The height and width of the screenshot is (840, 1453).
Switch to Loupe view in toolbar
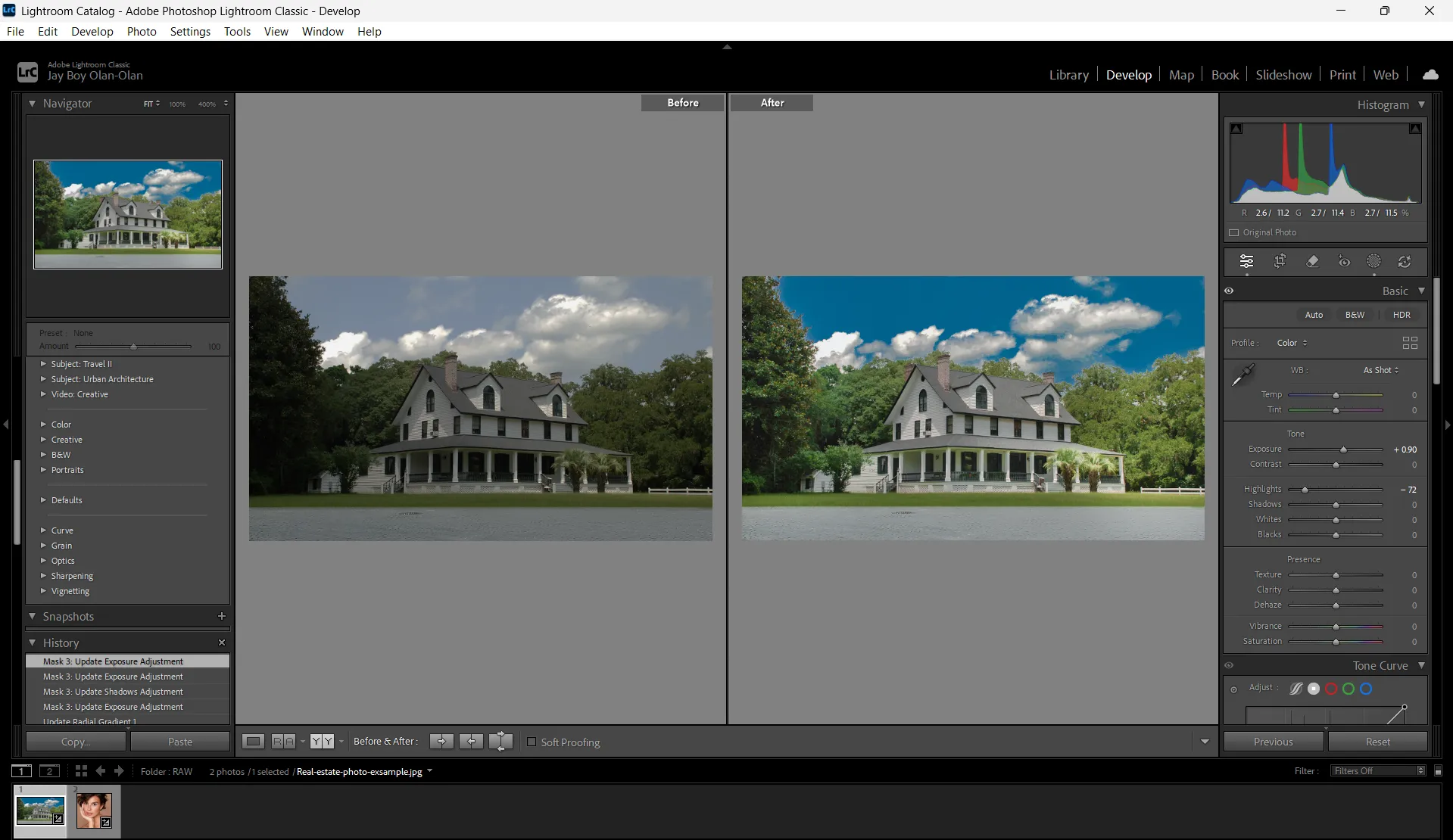(253, 742)
